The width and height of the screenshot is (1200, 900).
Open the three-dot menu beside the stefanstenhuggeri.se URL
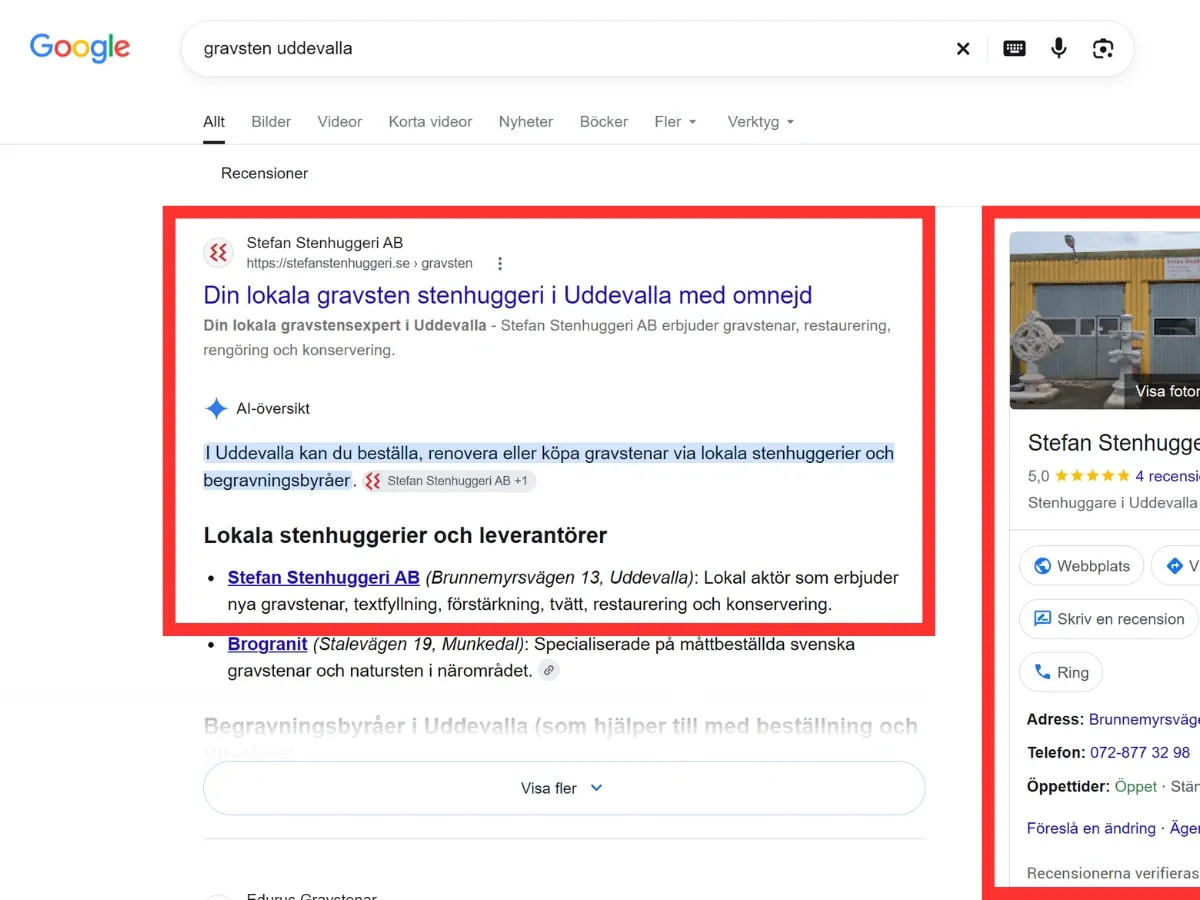coord(500,264)
